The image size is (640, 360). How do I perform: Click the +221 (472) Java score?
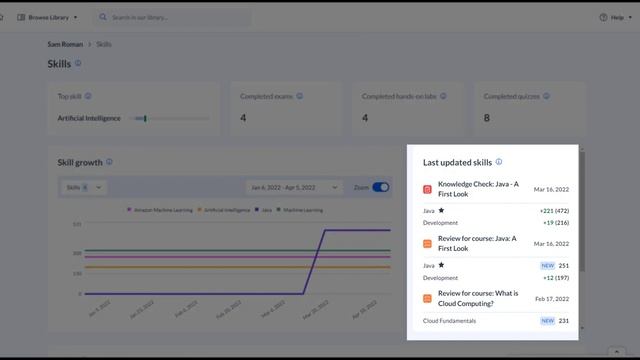(554, 211)
